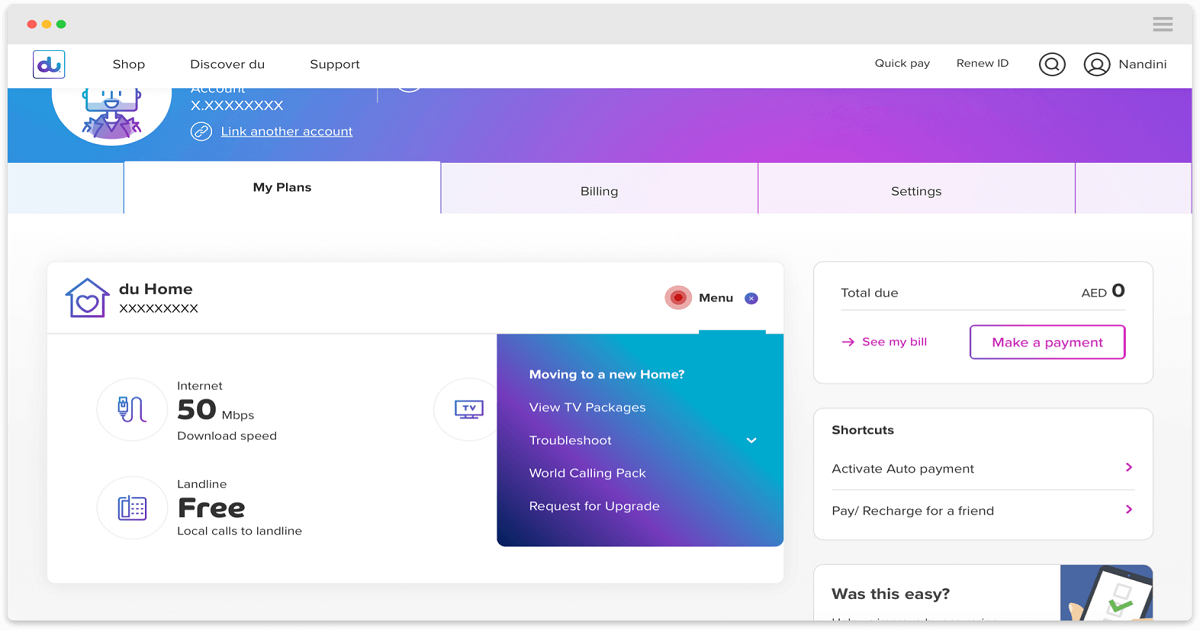Click the Nandini account name
Image resolution: width=1200 pixels, height=630 pixels.
pyautogui.click(x=1142, y=64)
